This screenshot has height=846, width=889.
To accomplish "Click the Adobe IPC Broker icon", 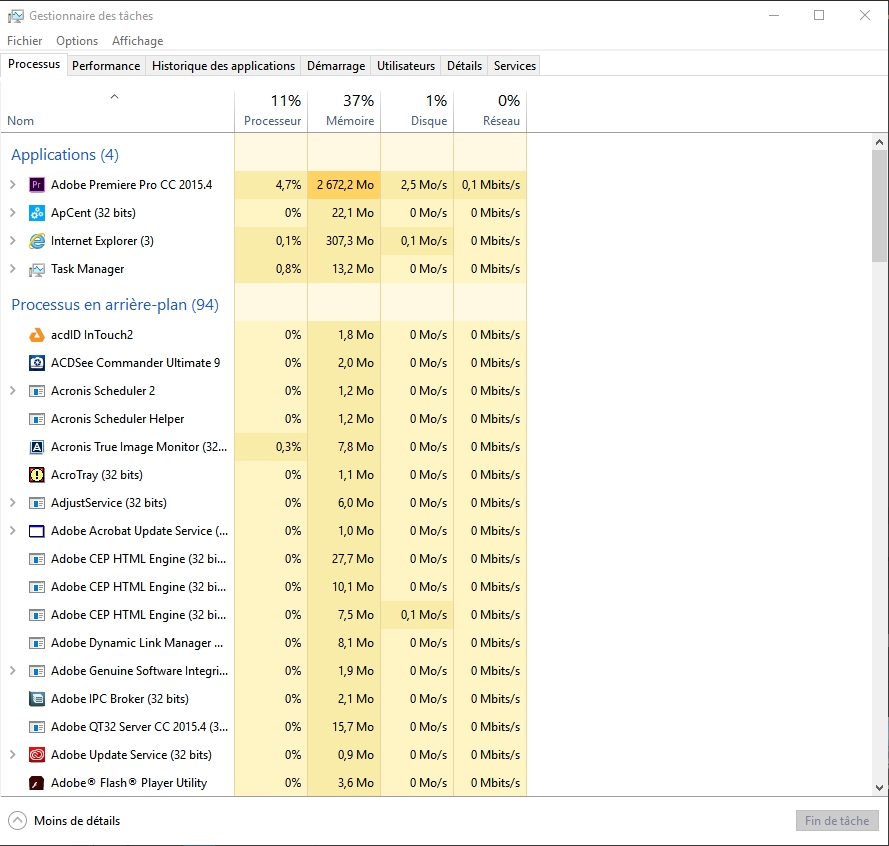I will point(37,699).
